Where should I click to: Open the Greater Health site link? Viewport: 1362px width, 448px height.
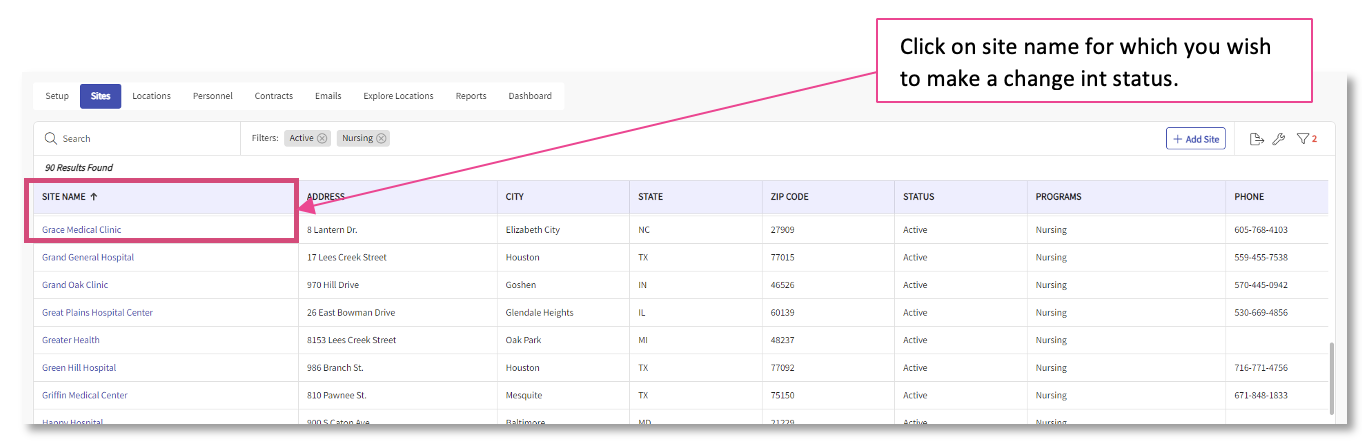tap(71, 340)
